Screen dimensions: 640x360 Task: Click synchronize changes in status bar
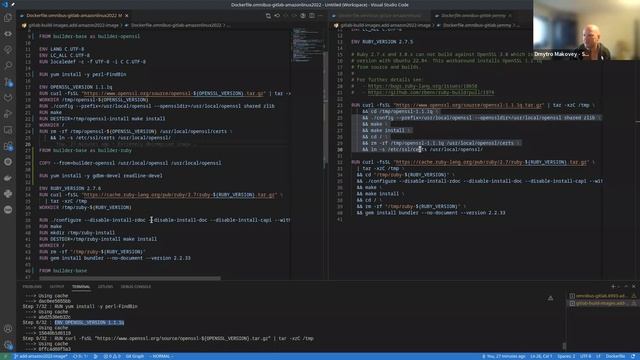[x=80, y=356]
